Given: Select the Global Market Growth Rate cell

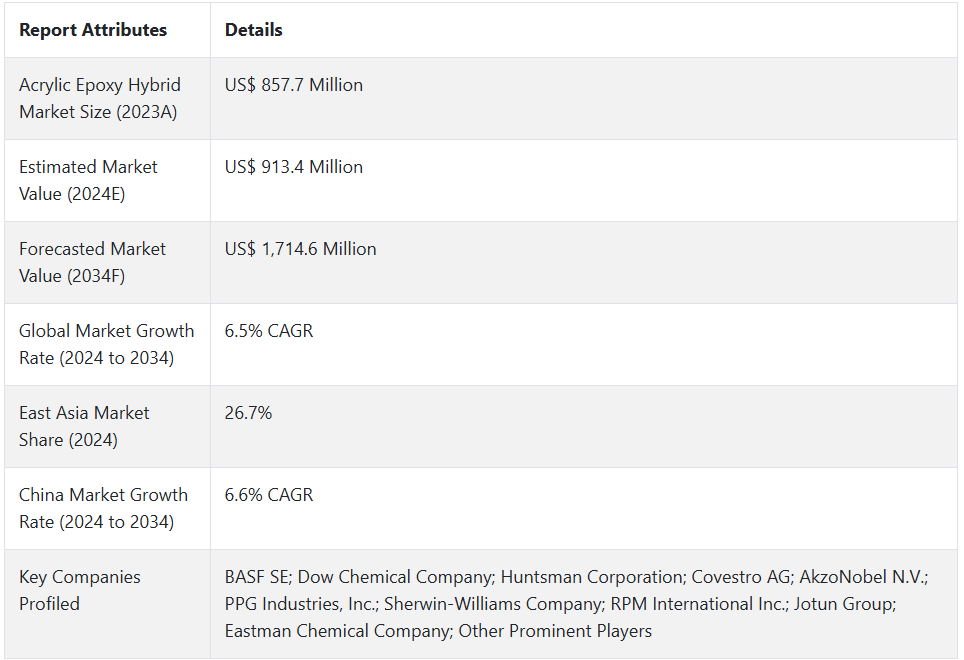Looking at the screenshot, I should coord(106,344).
